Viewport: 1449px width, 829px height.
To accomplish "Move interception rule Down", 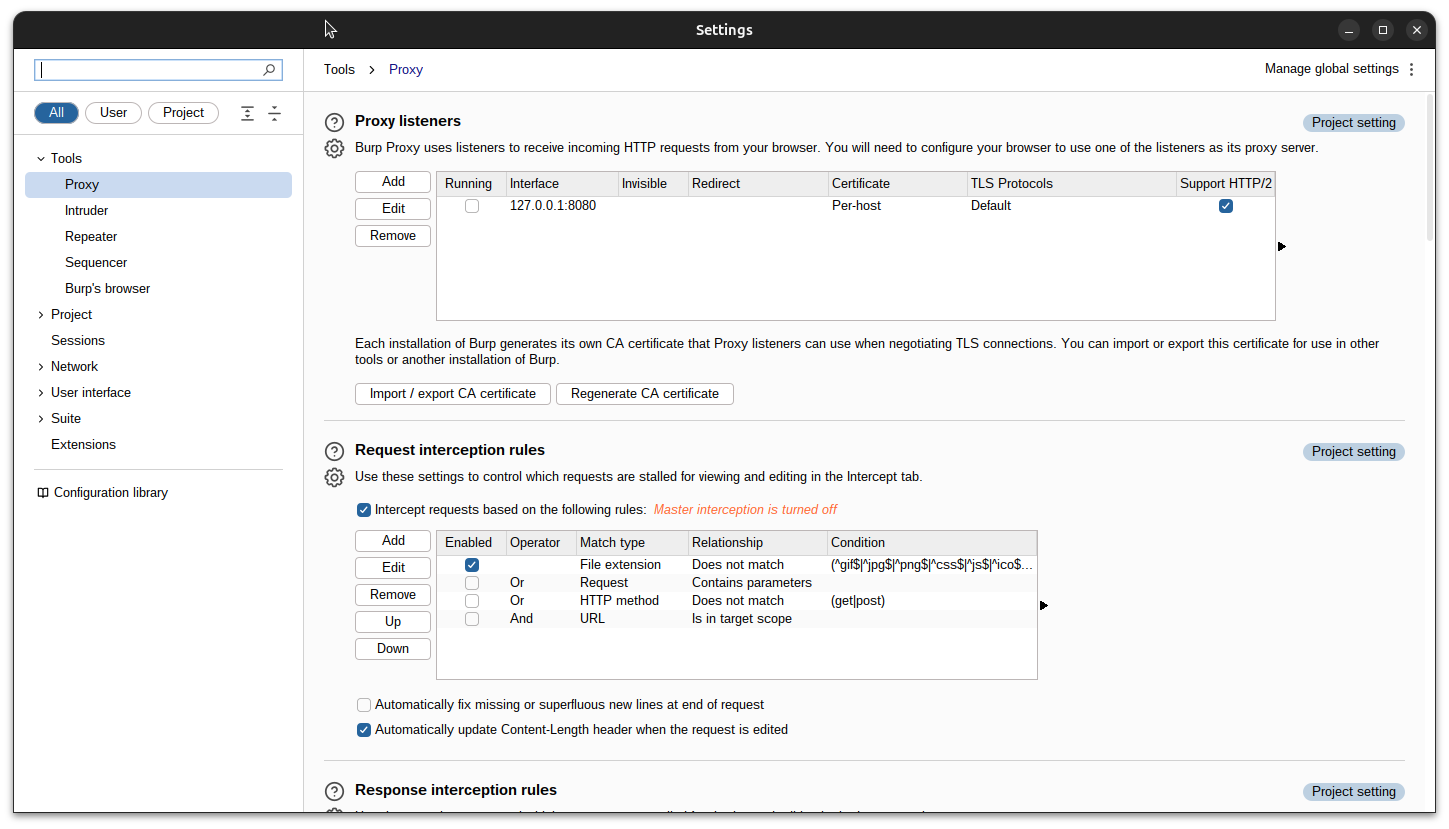I will tap(393, 649).
